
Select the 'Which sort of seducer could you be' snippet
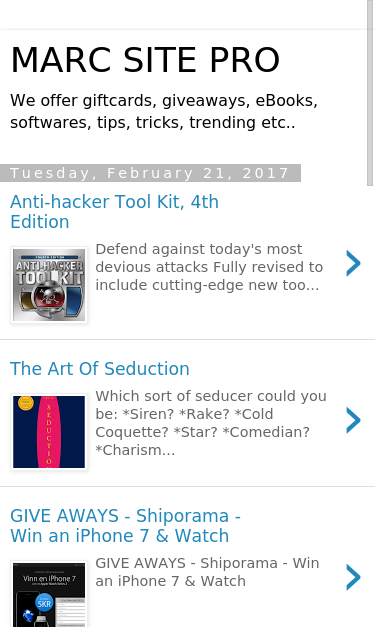point(211,423)
